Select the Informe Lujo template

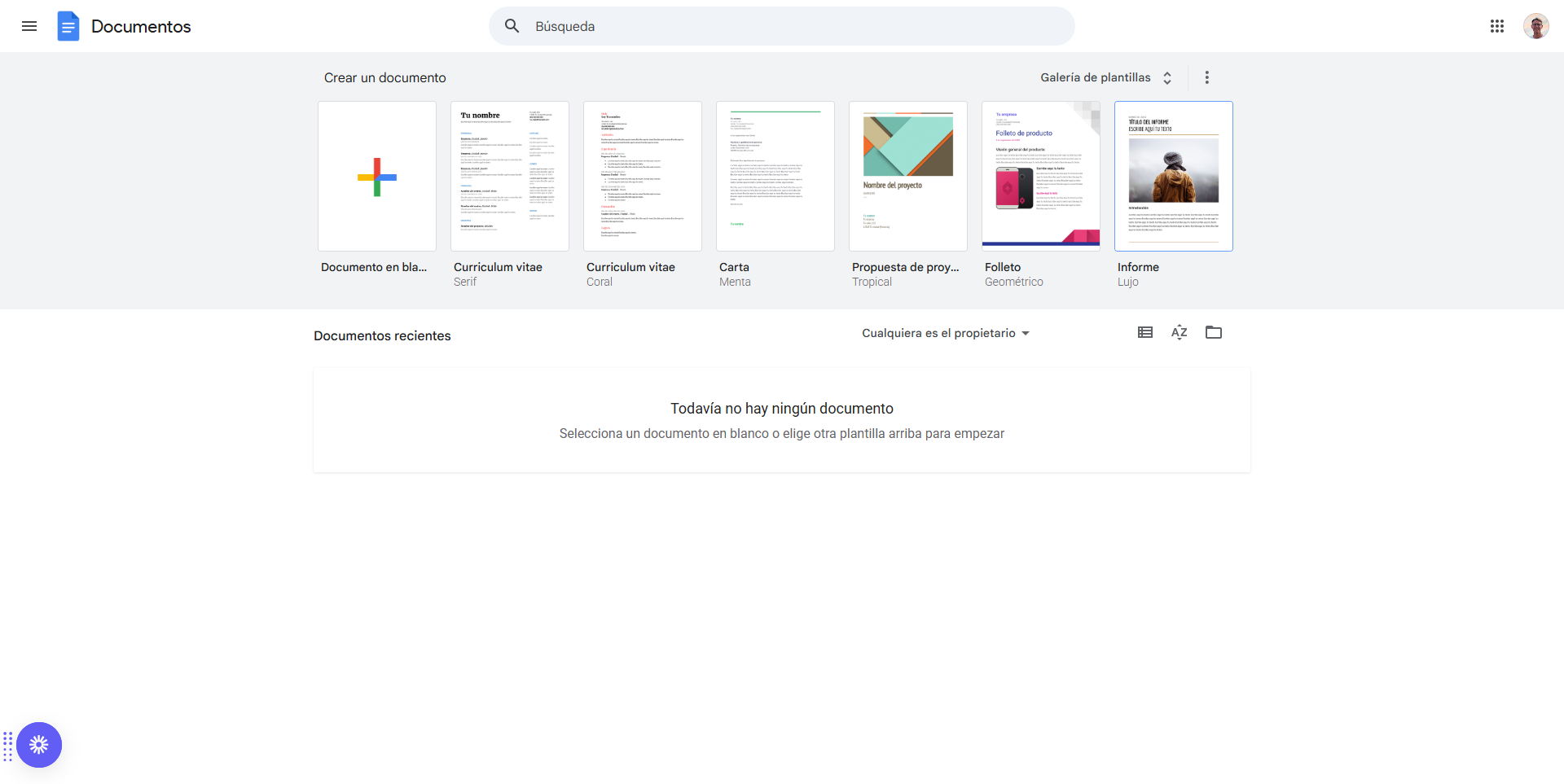[x=1173, y=176]
